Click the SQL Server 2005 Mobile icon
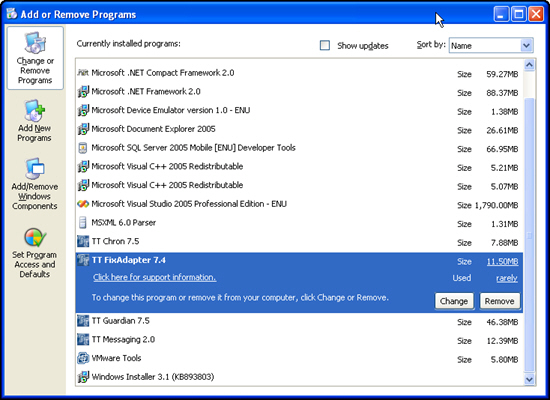Screen dimensions: 550x400 coord(83,148)
